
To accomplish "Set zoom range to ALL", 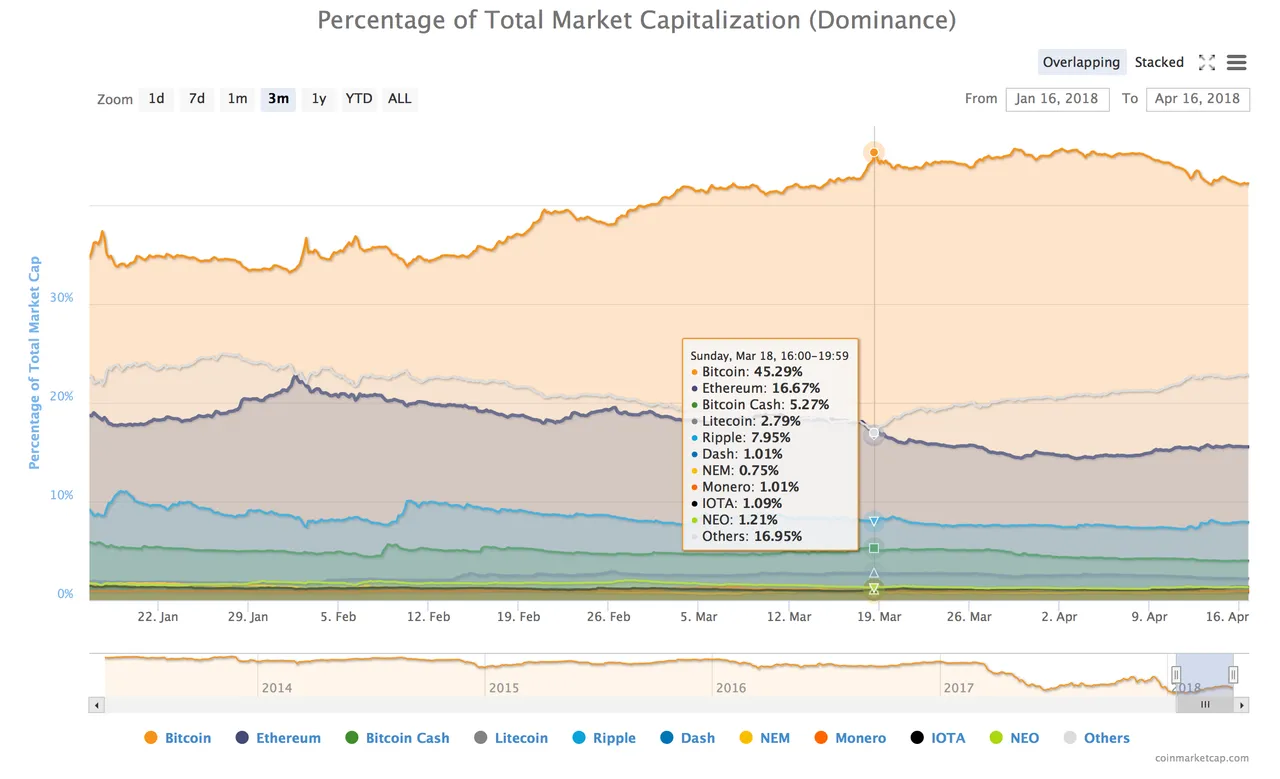I will 400,98.
